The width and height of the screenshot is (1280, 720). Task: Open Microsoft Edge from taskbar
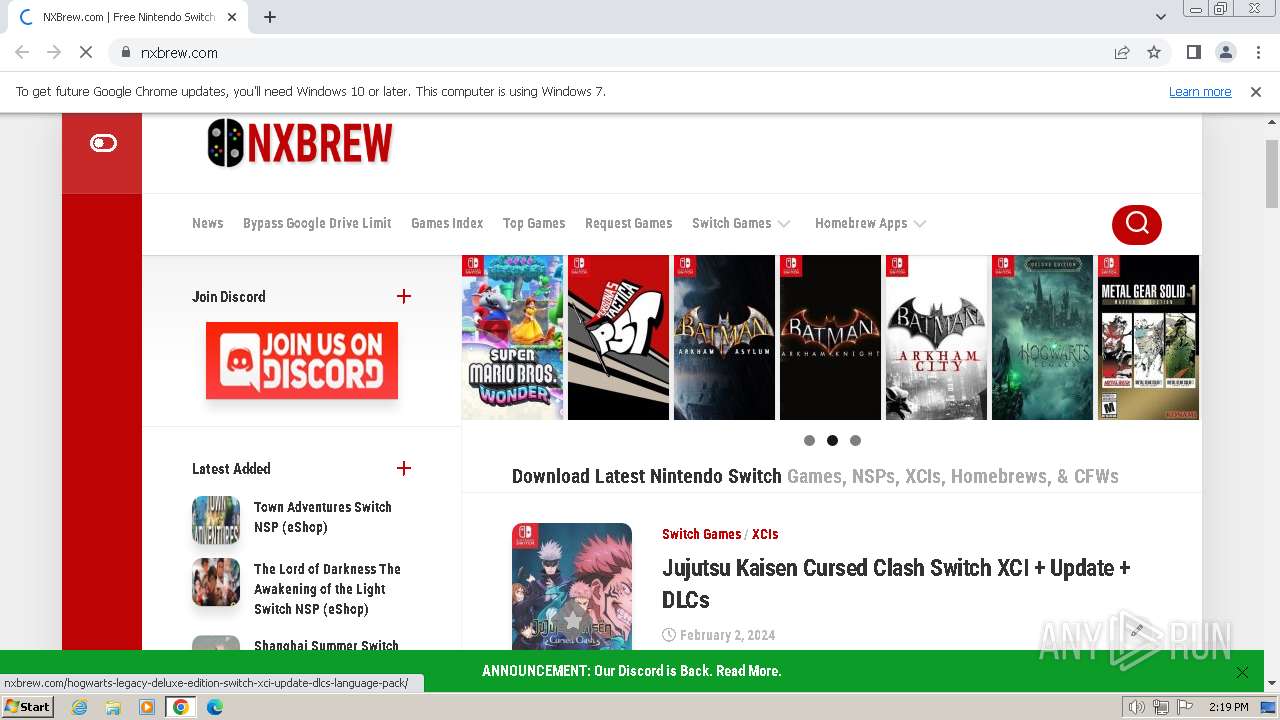tap(215, 707)
